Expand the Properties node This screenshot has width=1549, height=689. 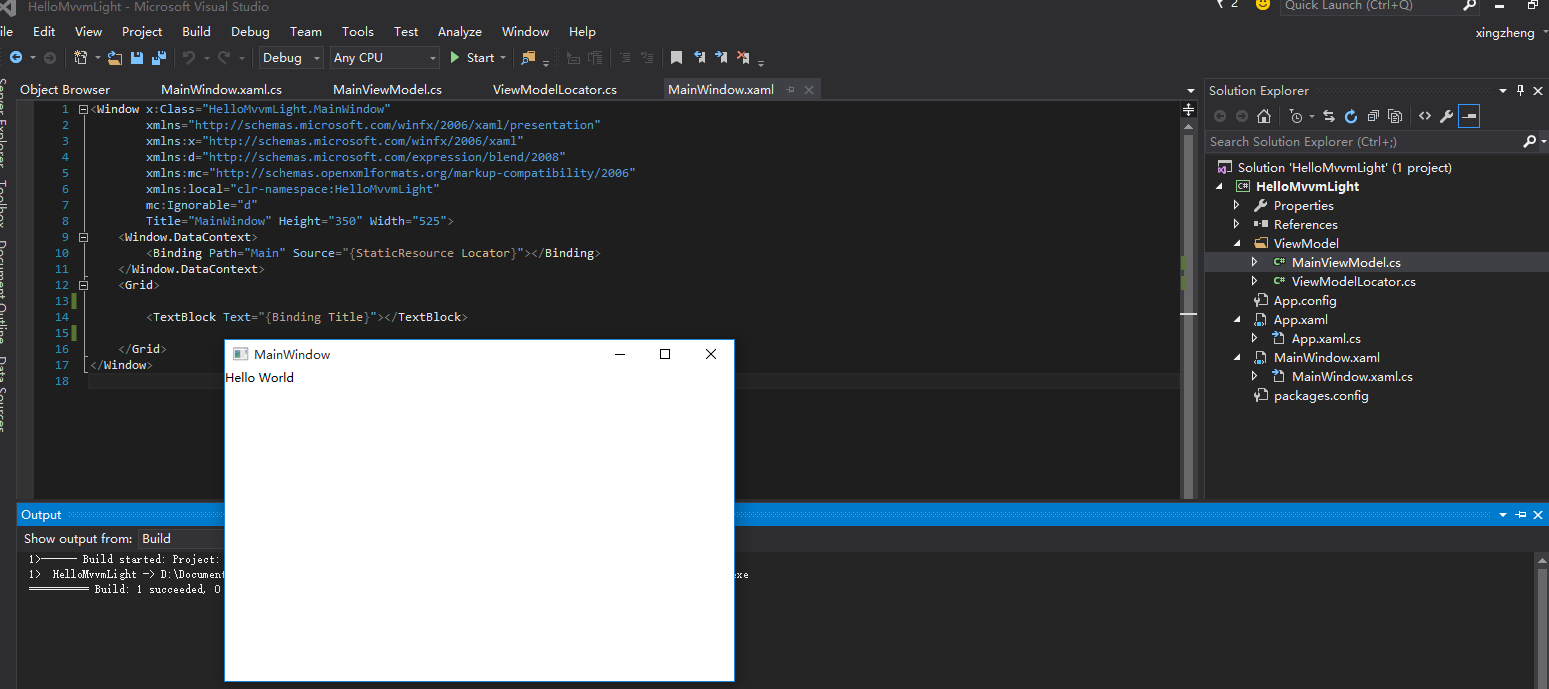[1237, 206]
